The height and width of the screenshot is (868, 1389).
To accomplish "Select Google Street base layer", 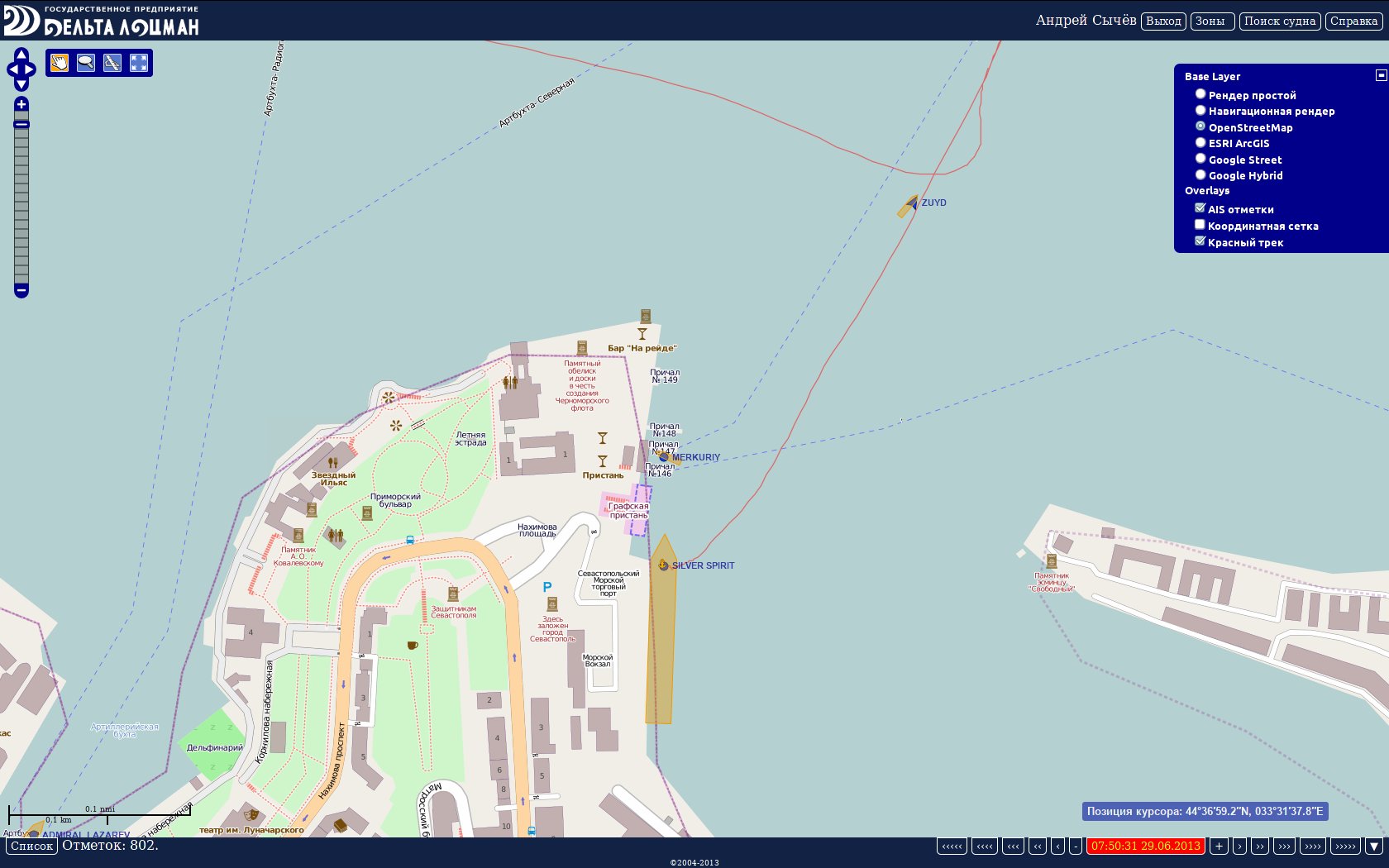I will coord(1200,158).
